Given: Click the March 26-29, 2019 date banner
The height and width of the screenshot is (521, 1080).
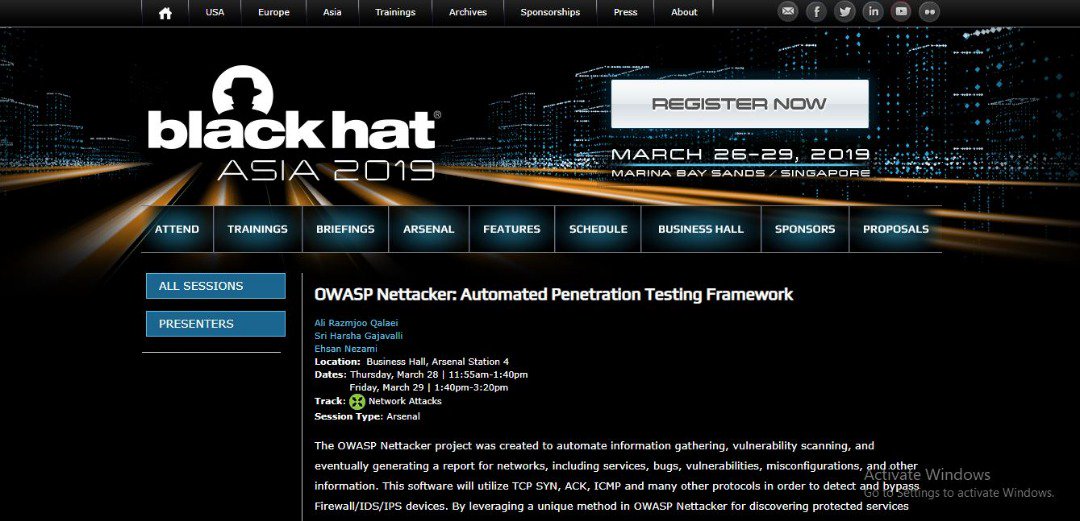Looking at the screenshot, I should click(x=740, y=154).
